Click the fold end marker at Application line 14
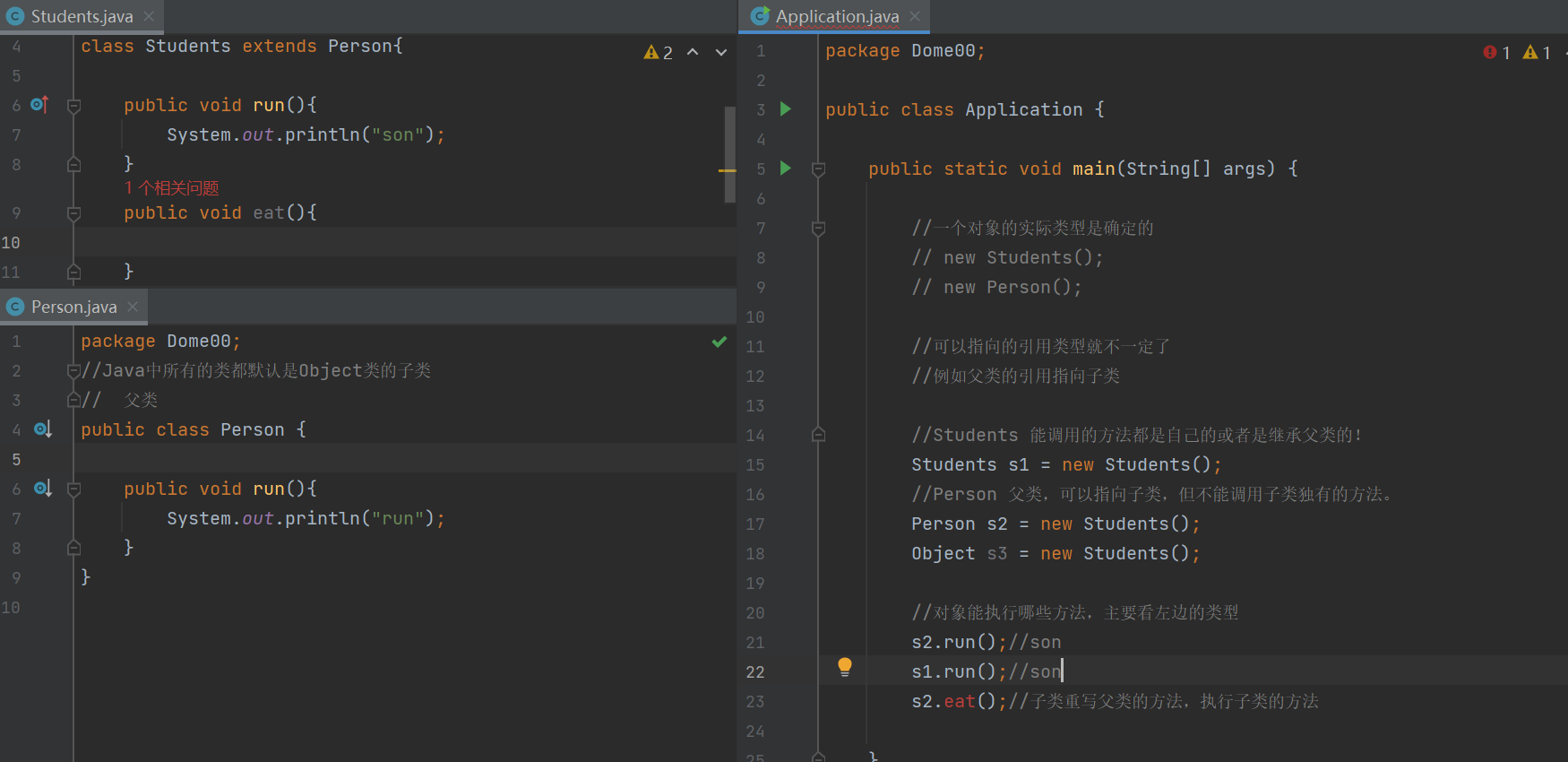Image resolution: width=1568 pixels, height=762 pixels. pos(818,435)
